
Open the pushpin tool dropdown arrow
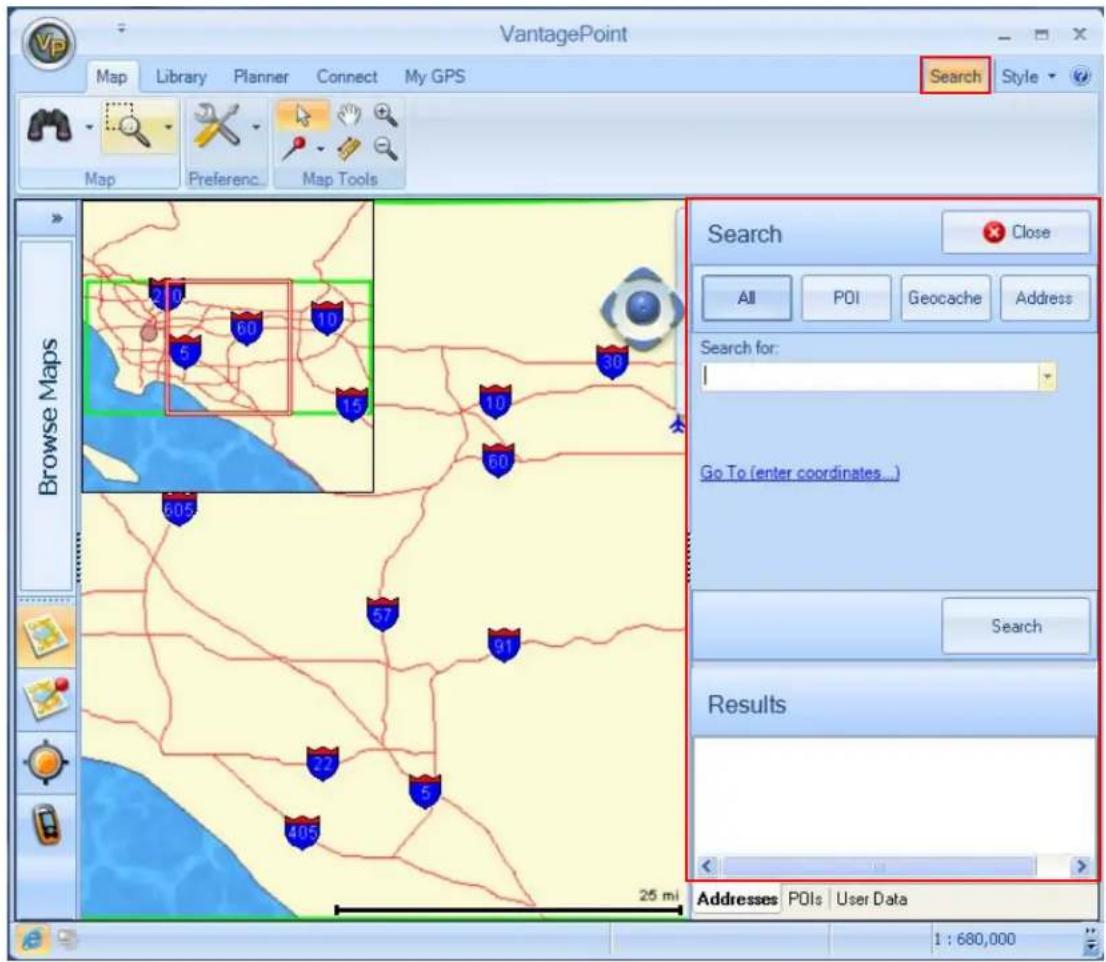pyautogui.click(x=320, y=149)
